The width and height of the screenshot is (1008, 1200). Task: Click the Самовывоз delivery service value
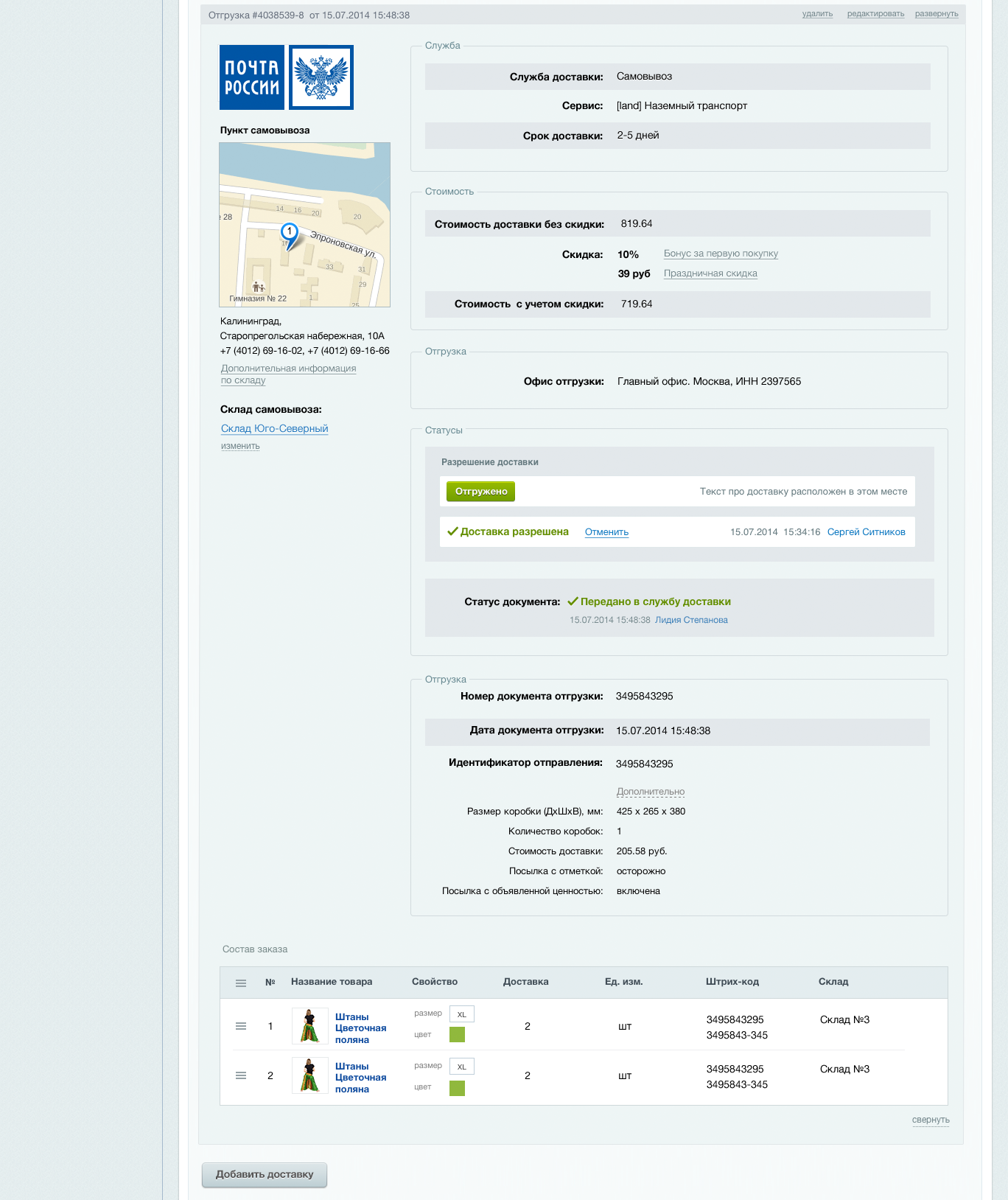[x=644, y=77]
